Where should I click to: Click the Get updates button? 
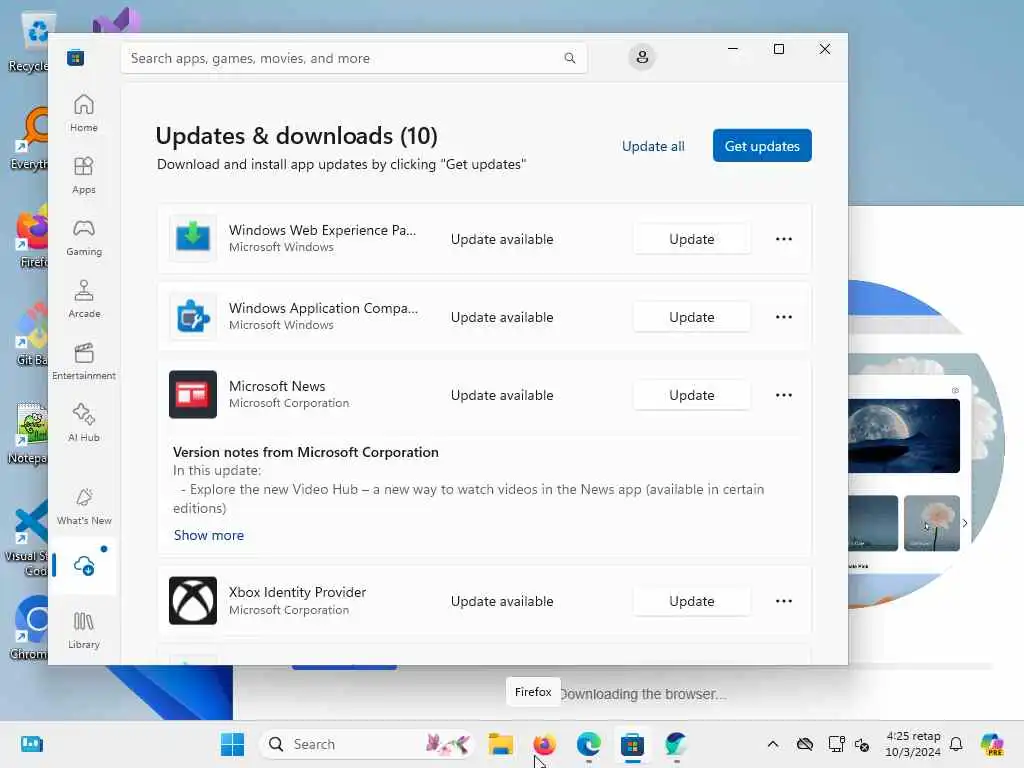tap(762, 146)
